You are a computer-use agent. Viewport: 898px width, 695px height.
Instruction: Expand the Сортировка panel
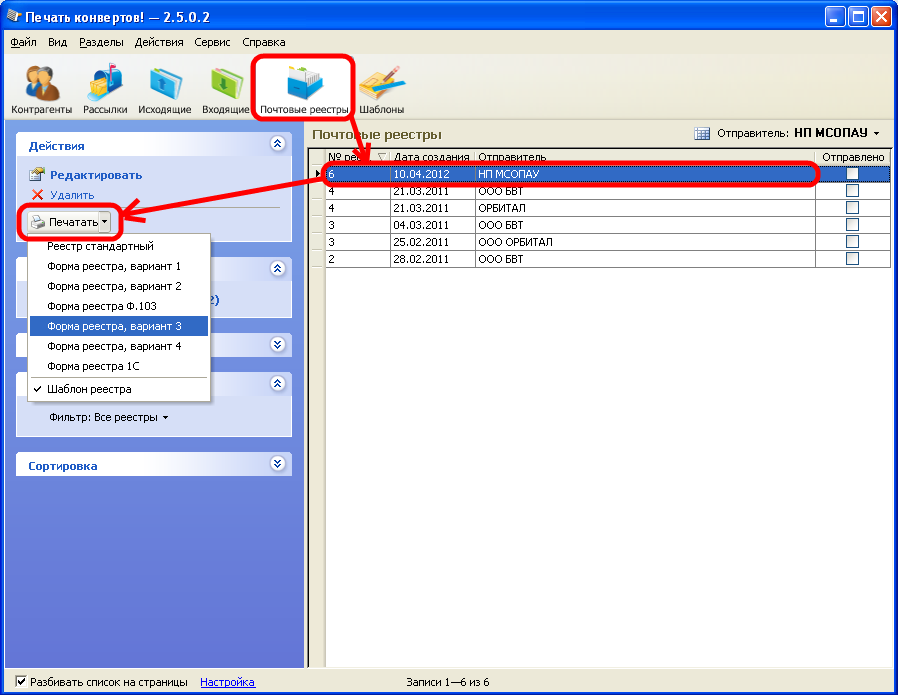click(277, 465)
